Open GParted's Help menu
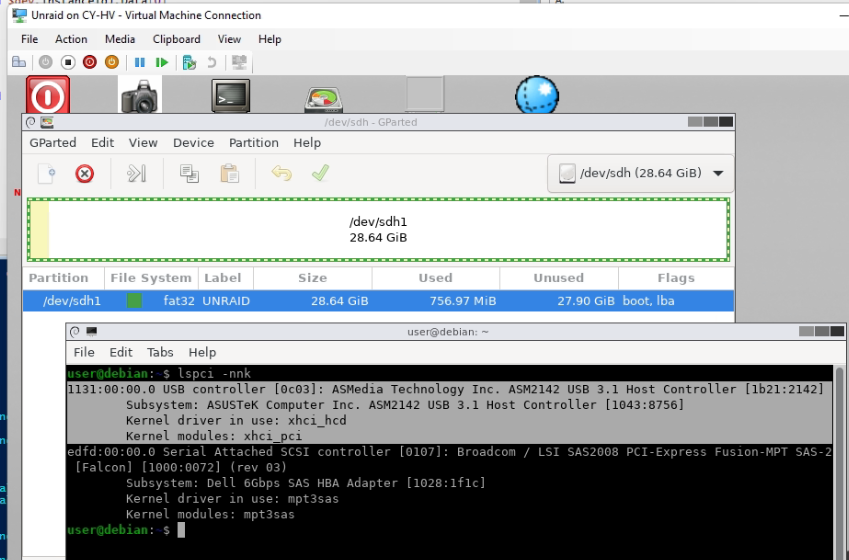 (x=307, y=142)
